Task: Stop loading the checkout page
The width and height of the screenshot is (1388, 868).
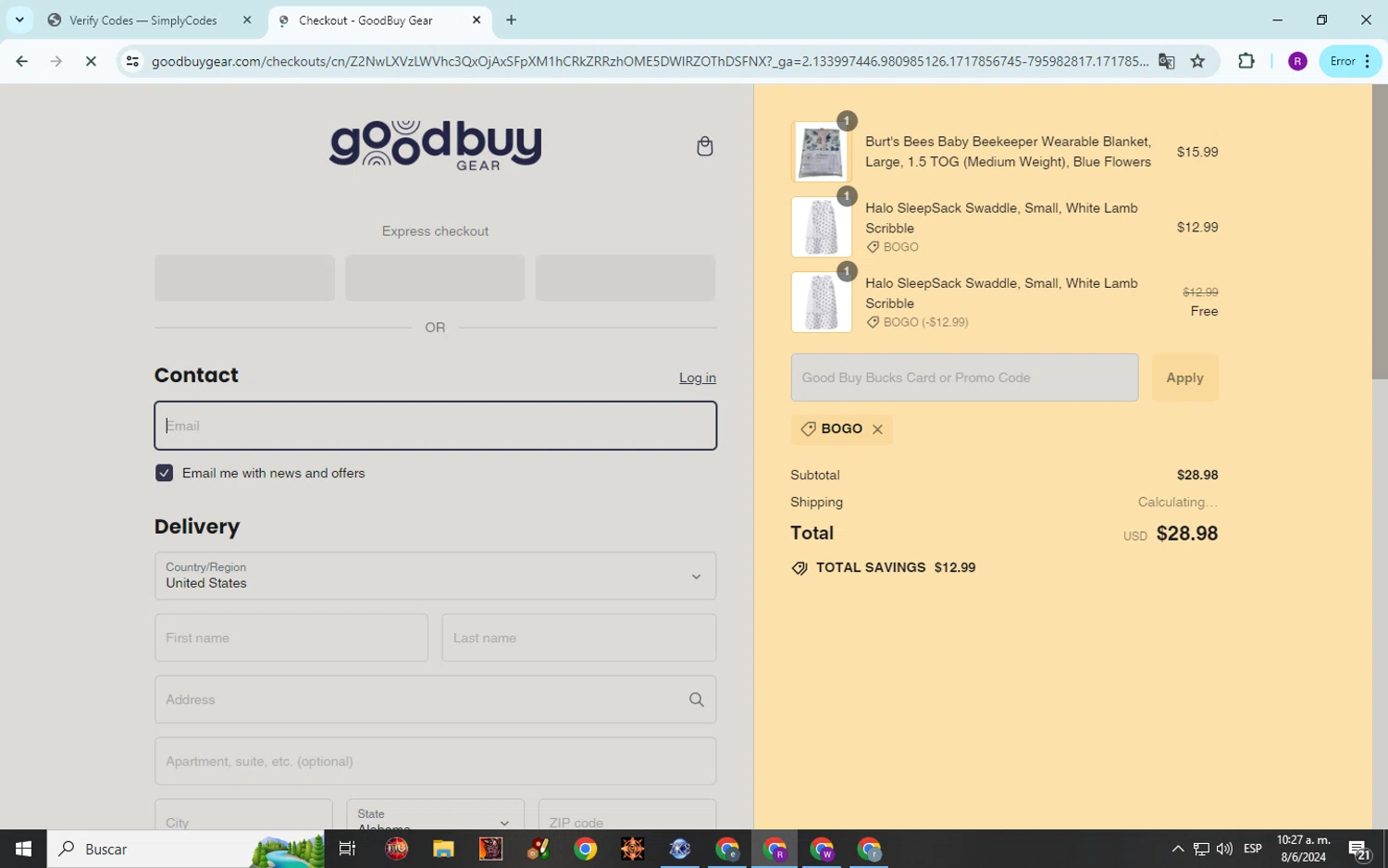Action: pos(91,61)
